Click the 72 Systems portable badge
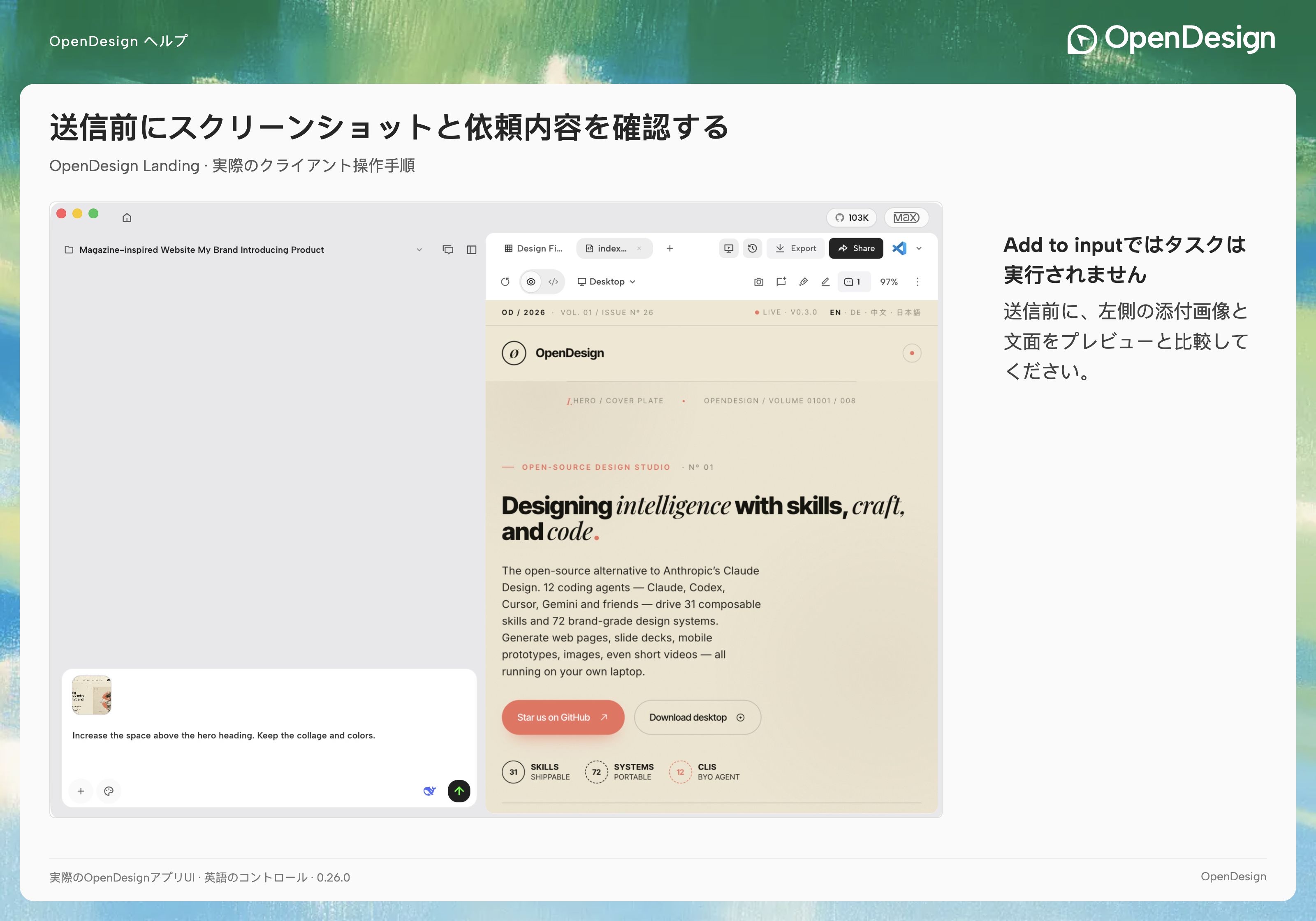This screenshot has height=921, width=1316. pyautogui.click(x=619, y=772)
